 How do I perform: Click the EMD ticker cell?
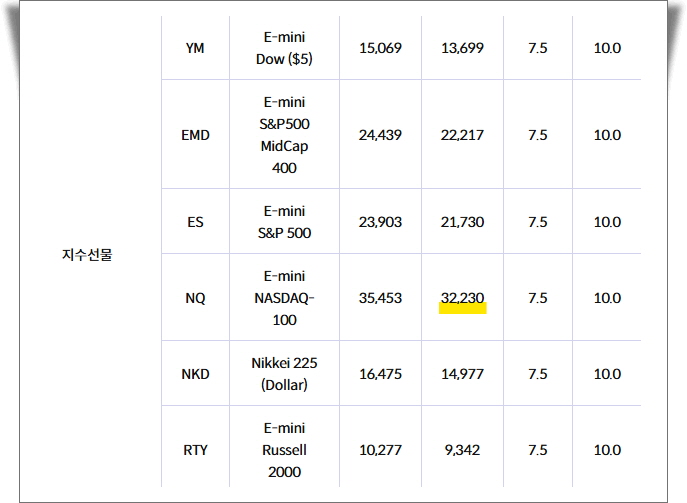click(x=195, y=135)
